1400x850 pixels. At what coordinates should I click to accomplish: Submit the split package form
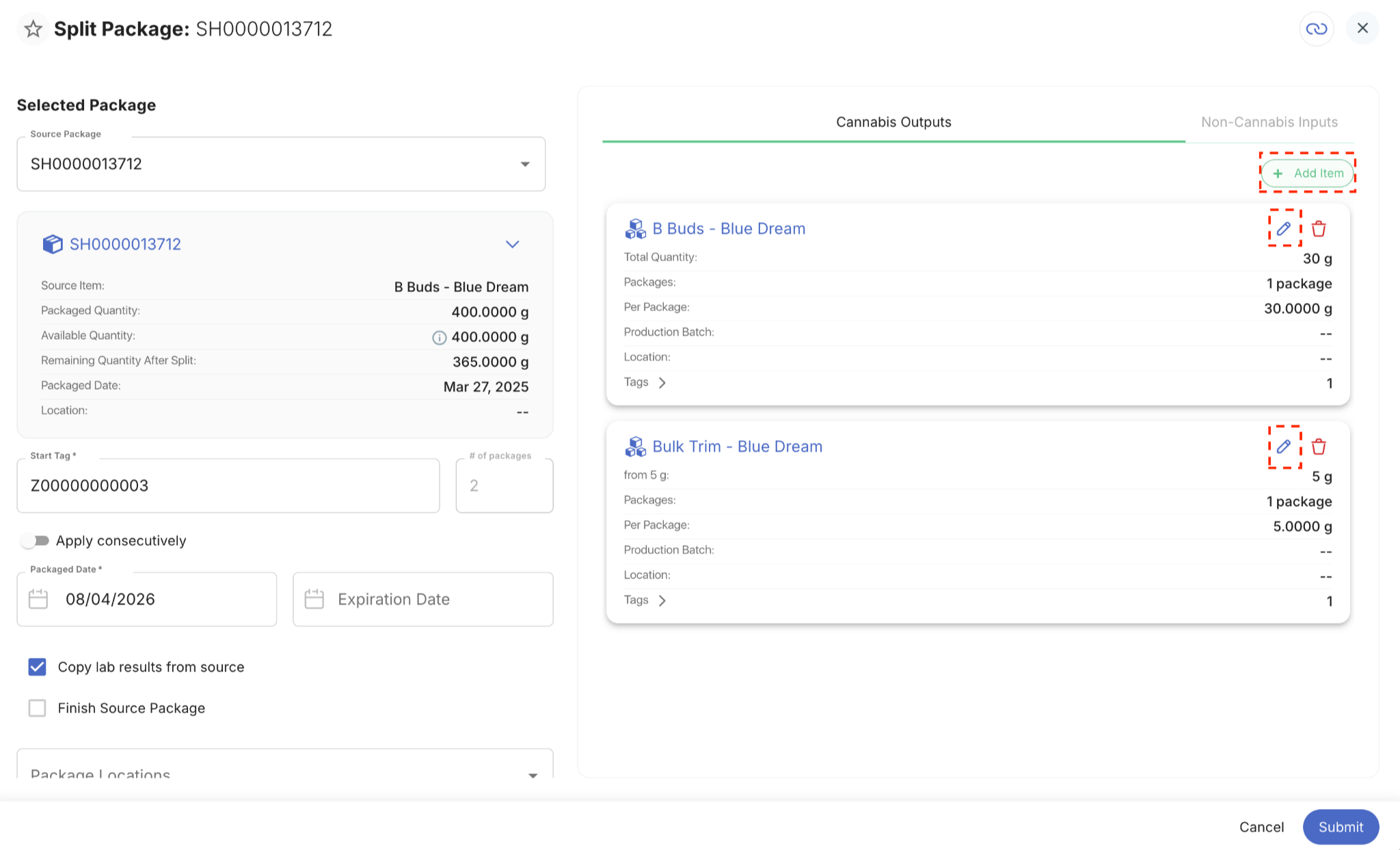point(1341,827)
